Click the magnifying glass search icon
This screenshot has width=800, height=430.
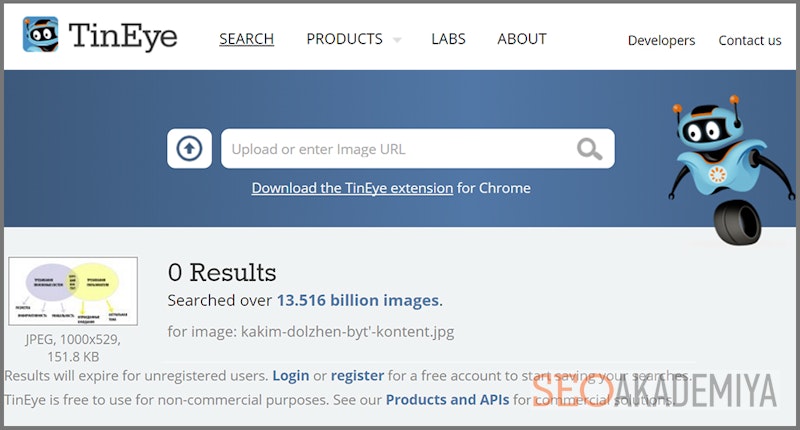589,149
